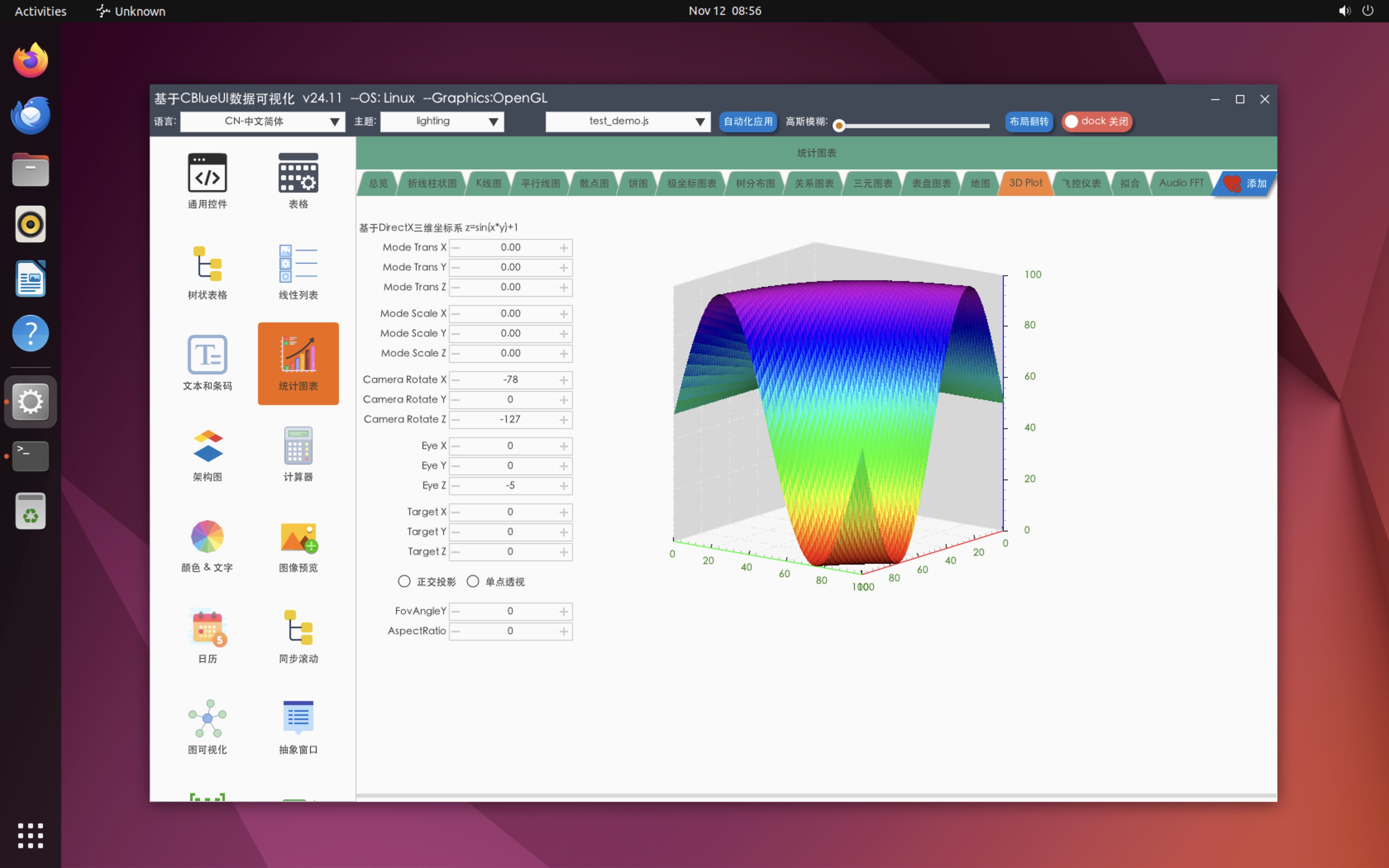Image resolution: width=1389 pixels, height=868 pixels.
Task: Switch to the 散点图 tab
Action: (594, 184)
